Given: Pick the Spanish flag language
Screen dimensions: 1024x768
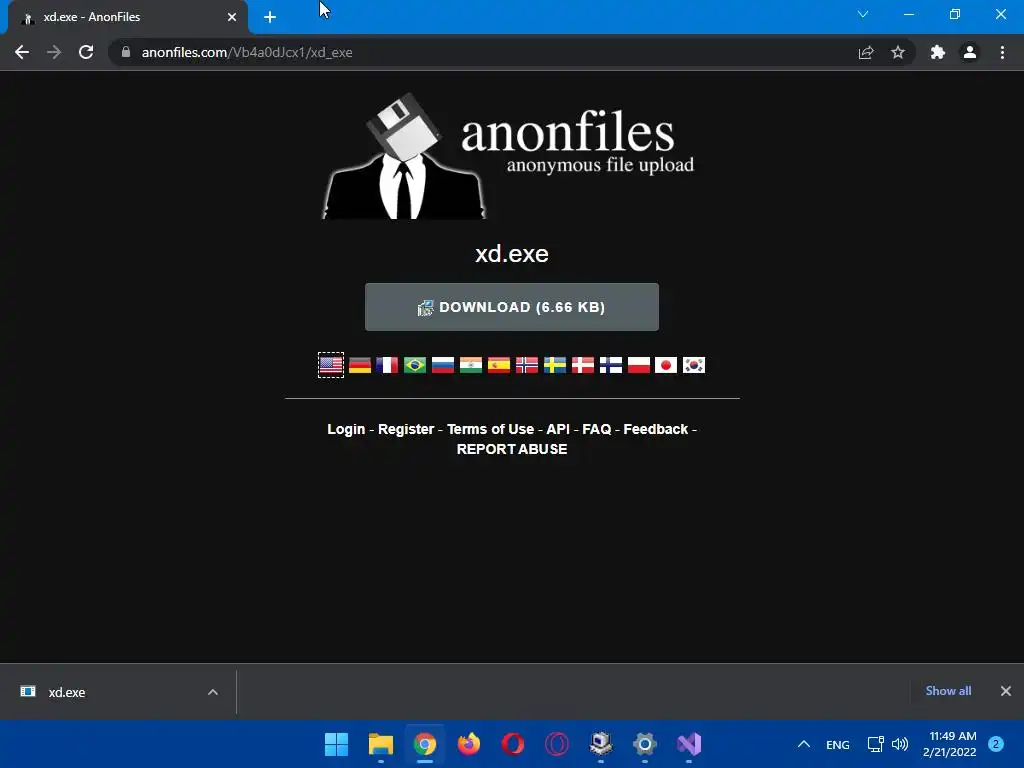Looking at the screenshot, I should (x=499, y=365).
